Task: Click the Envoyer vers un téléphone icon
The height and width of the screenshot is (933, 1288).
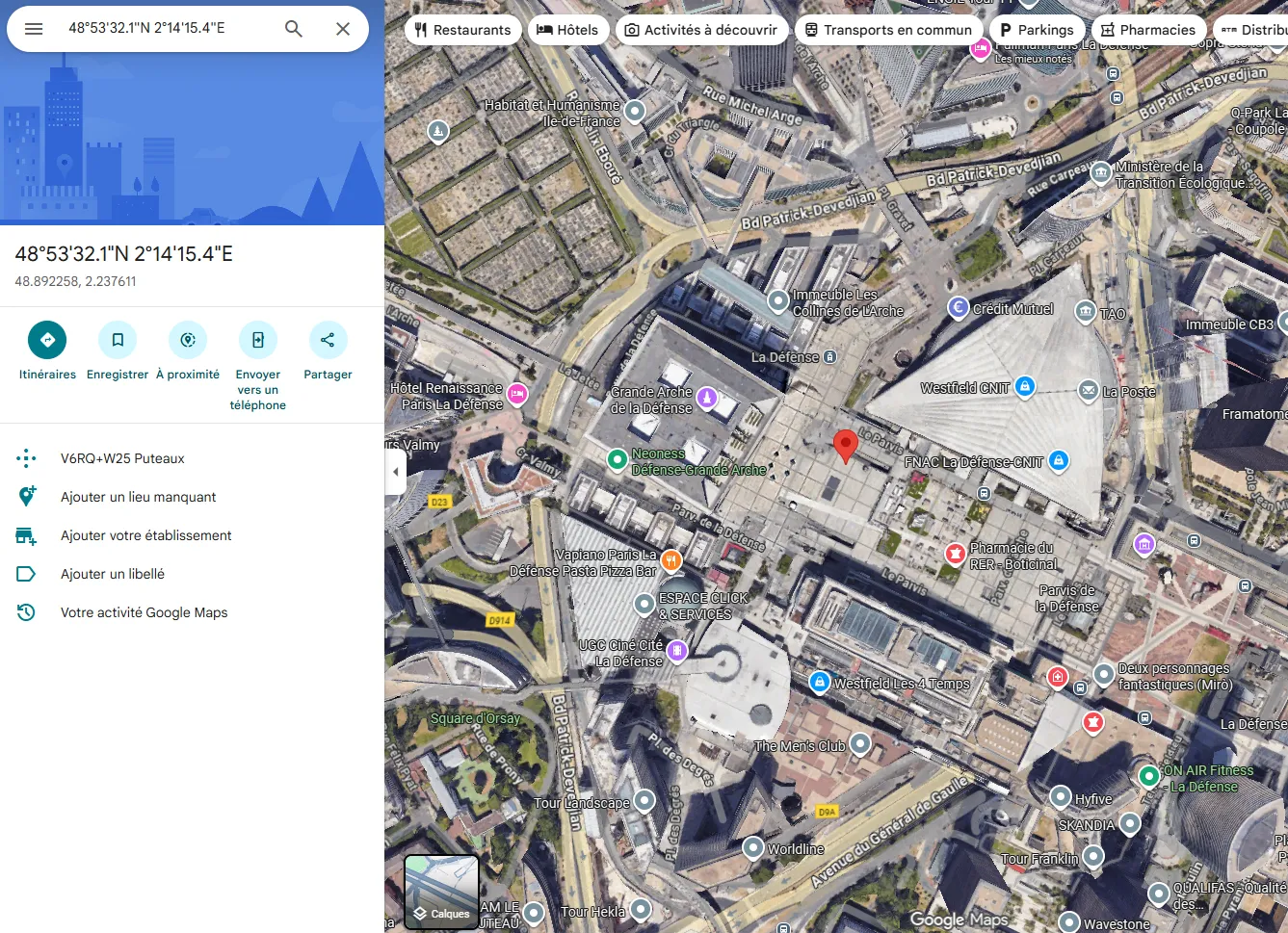Action: (257, 339)
